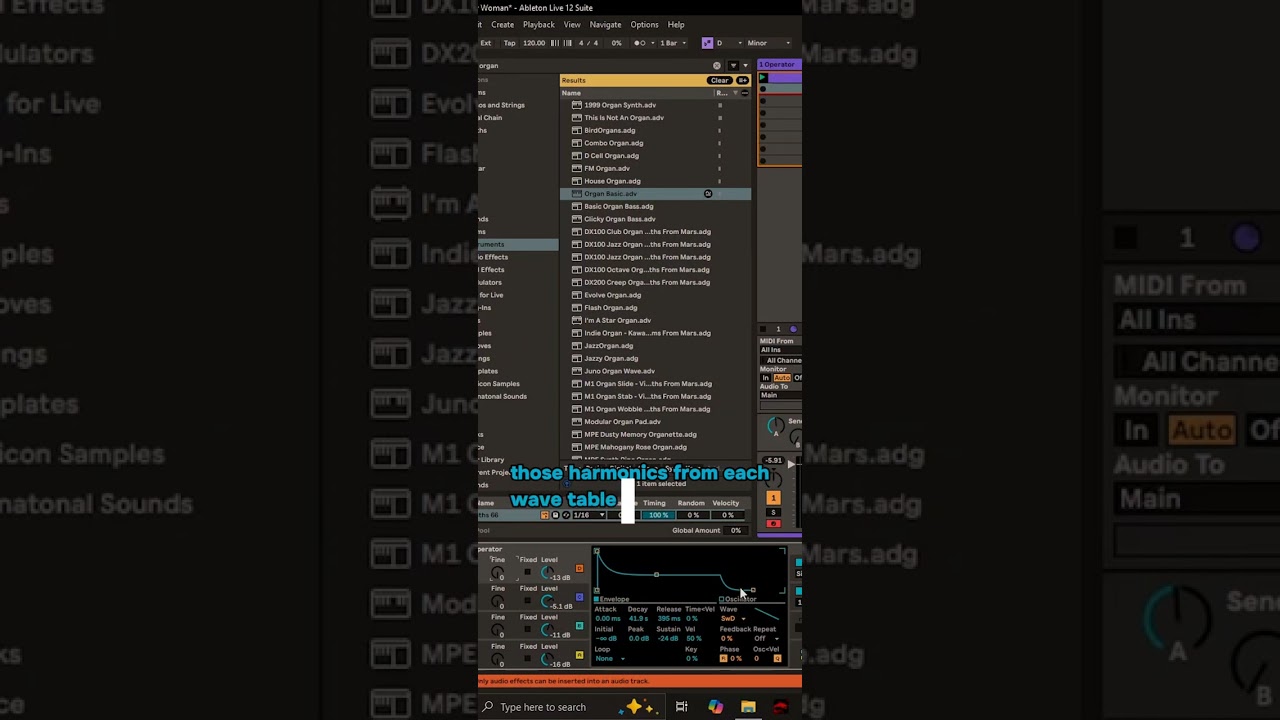Image resolution: width=1280 pixels, height=720 pixels.
Task: Open the key root D dropdown
Action: (x=729, y=43)
